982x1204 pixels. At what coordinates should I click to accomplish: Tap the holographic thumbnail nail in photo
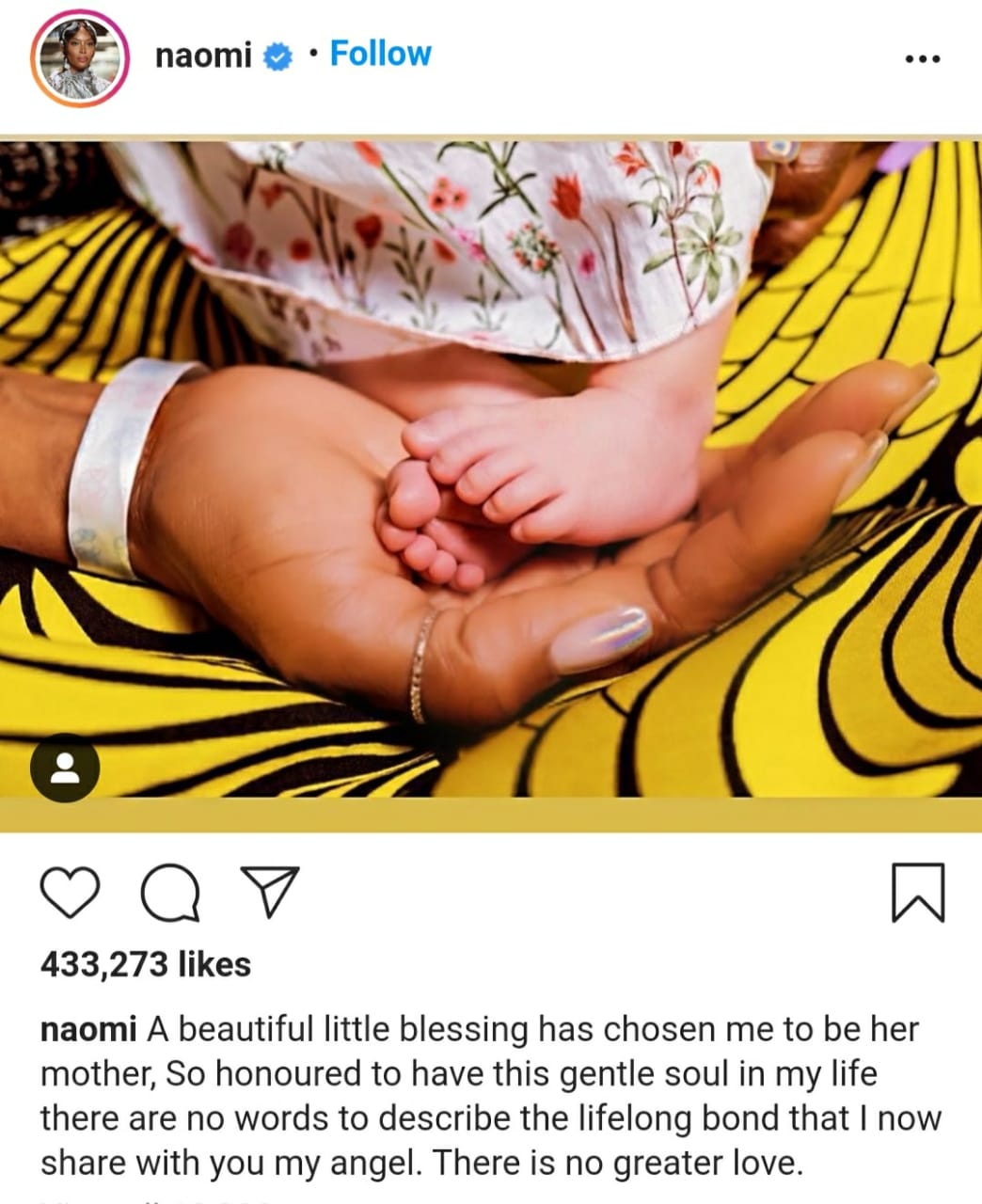[600, 640]
